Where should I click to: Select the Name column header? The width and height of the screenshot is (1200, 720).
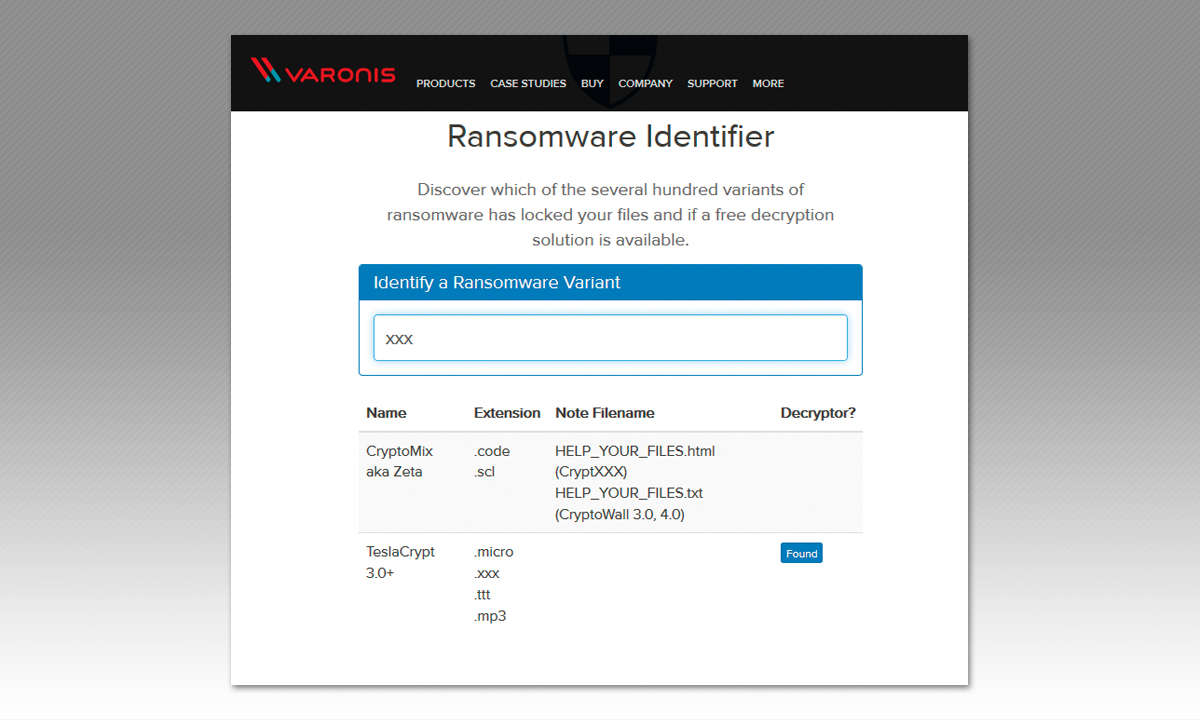pos(386,413)
